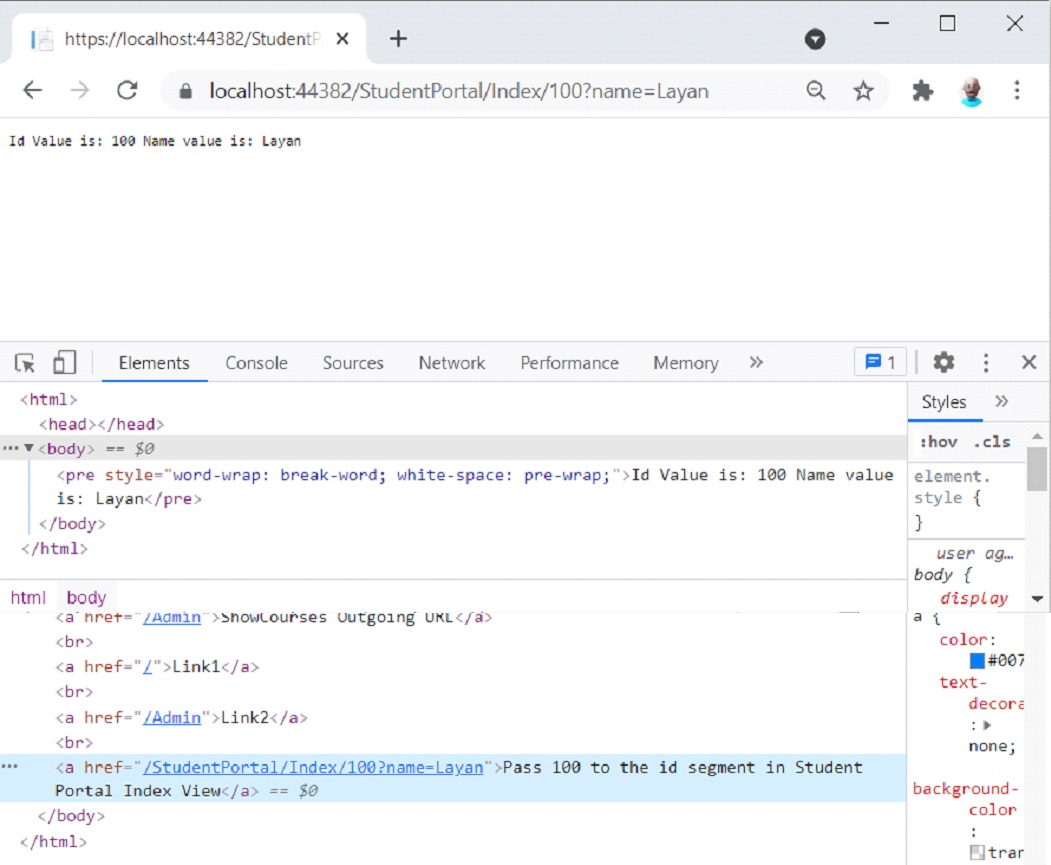Image resolution: width=1051 pixels, height=865 pixels.
Task: Open the tab search dropdown circle
Action: pyautogui.click(x=814, y=40)
